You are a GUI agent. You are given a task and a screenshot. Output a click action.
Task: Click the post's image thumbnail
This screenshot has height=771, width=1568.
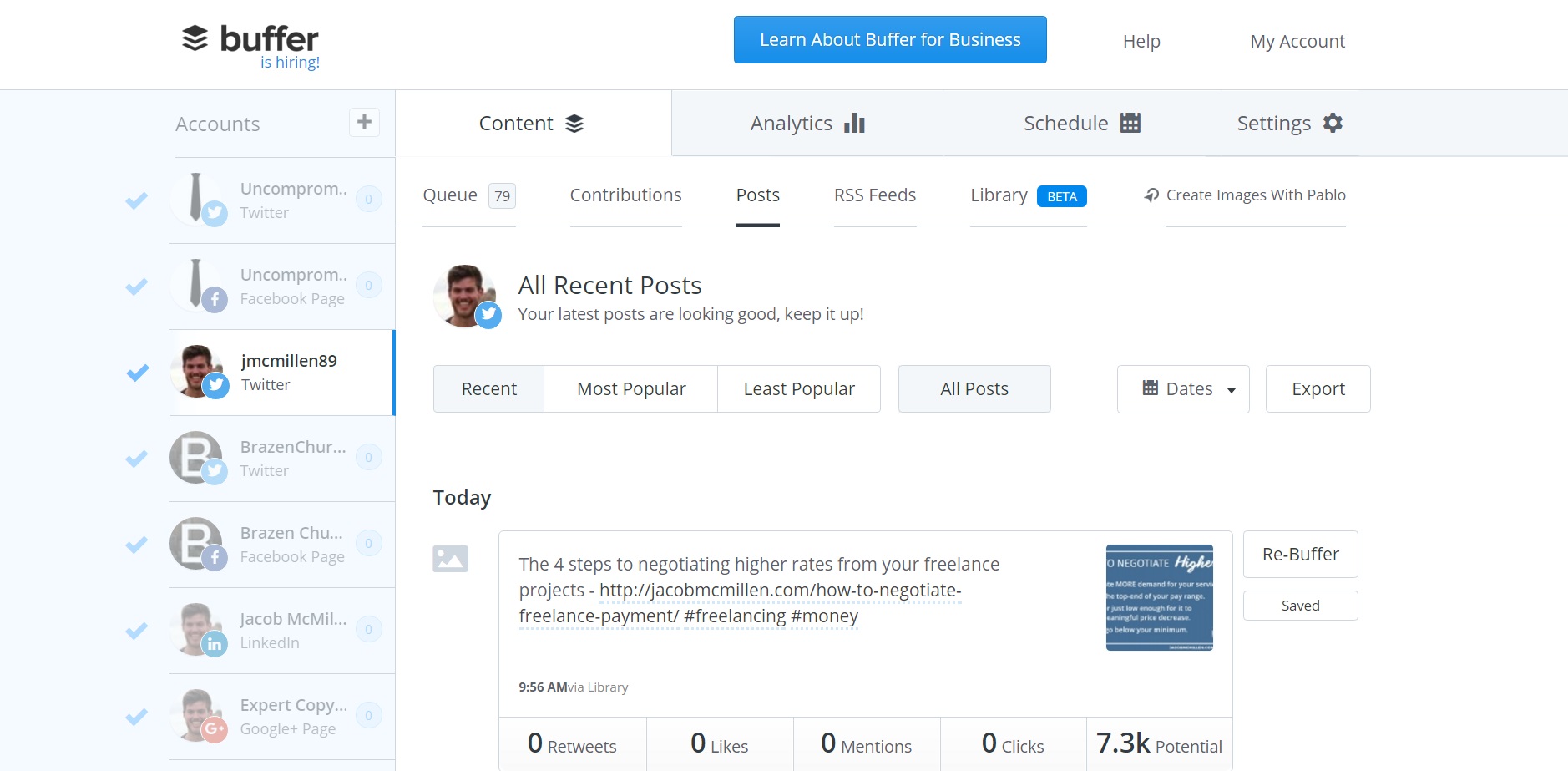click(1161, 596)
